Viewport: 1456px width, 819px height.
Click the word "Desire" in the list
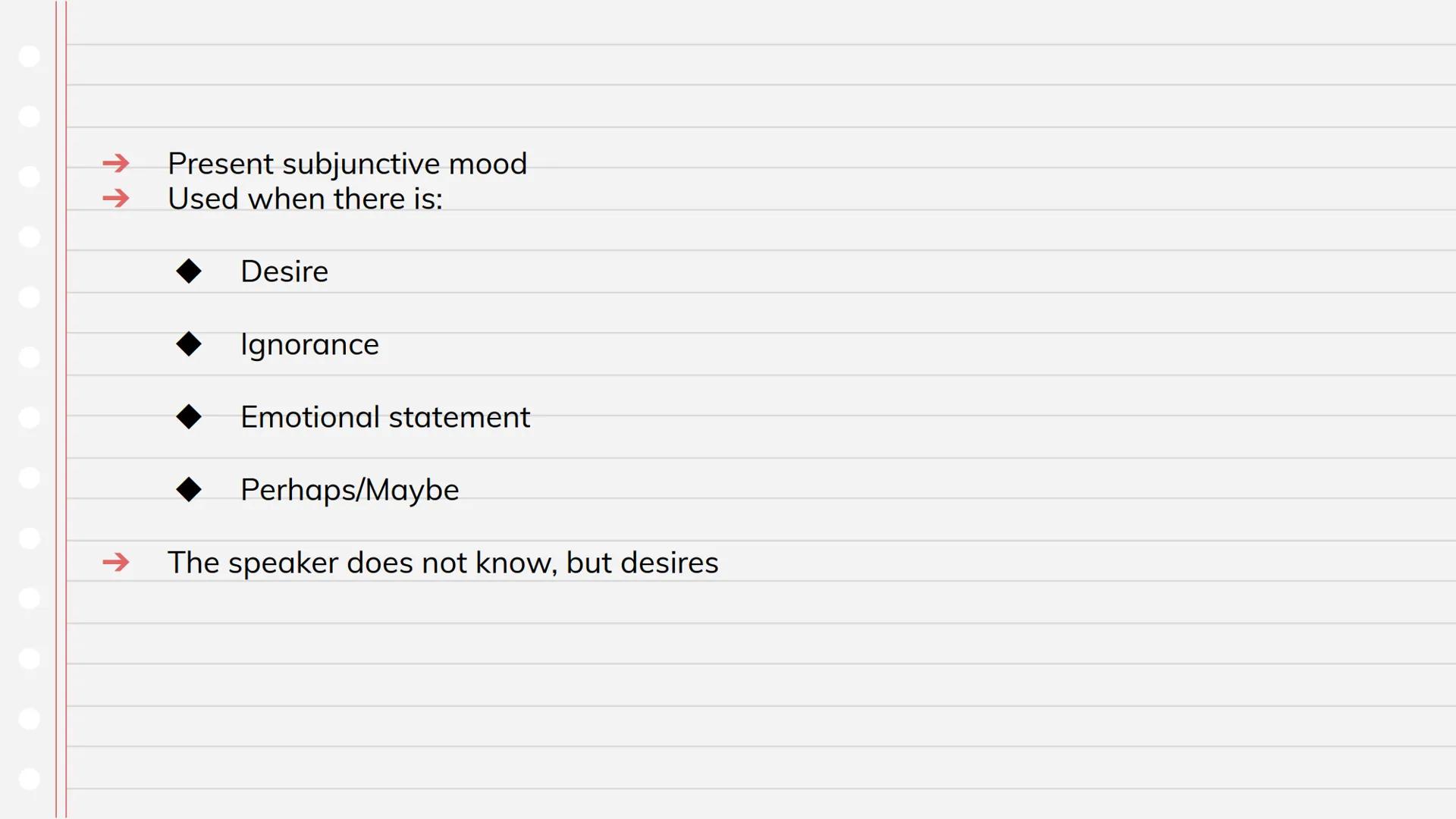pos(284,271)
